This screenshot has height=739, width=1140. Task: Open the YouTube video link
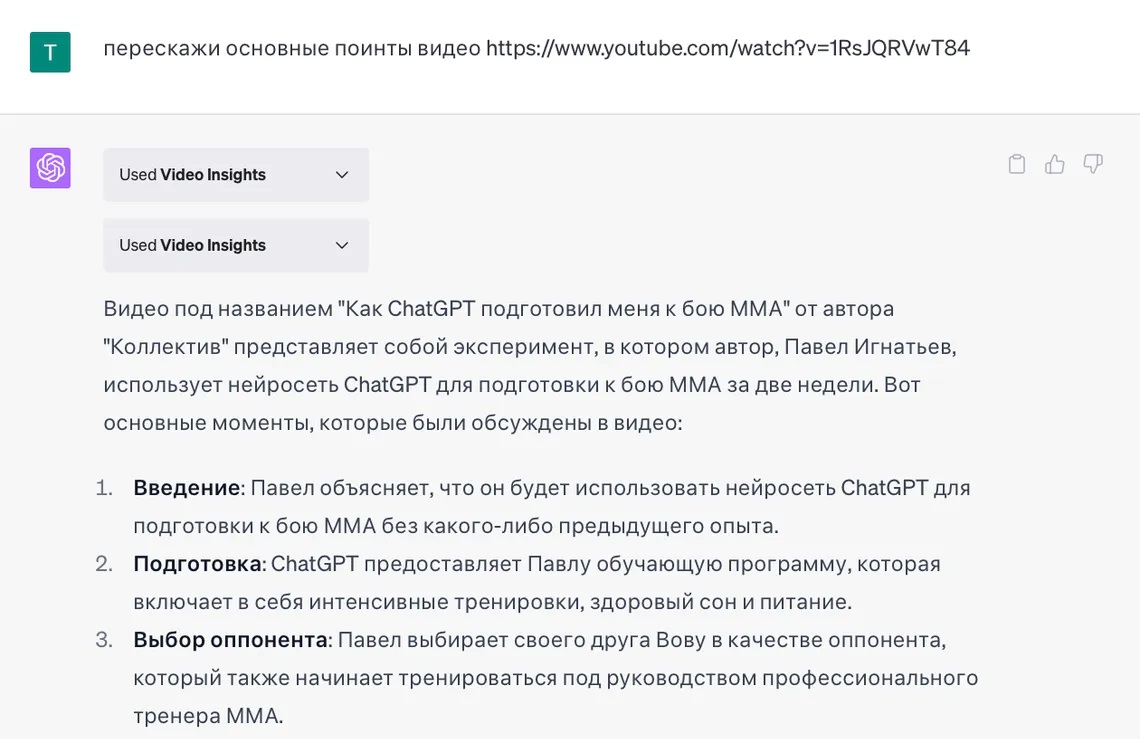727,47
